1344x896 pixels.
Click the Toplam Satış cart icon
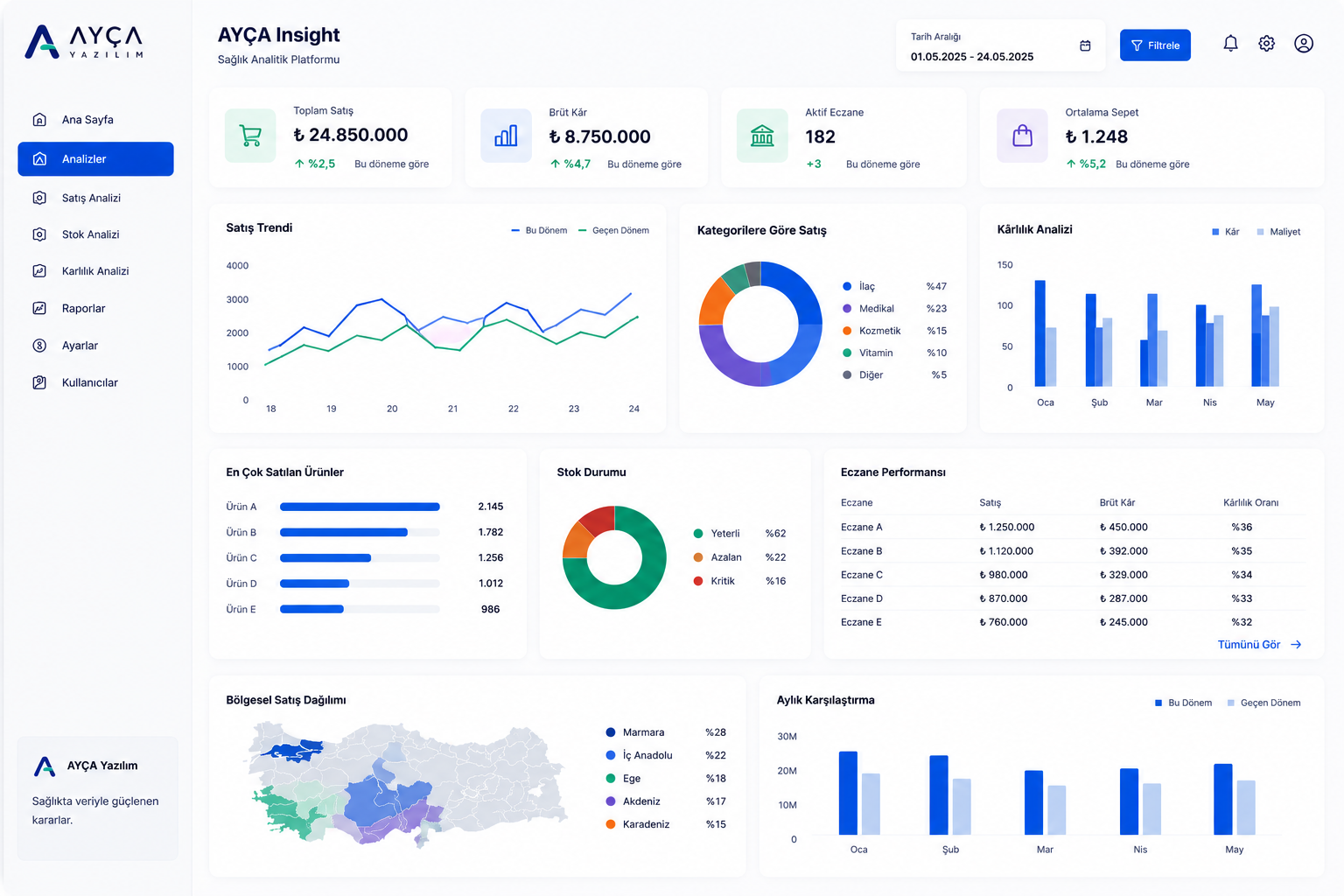(x=250, y=136)
